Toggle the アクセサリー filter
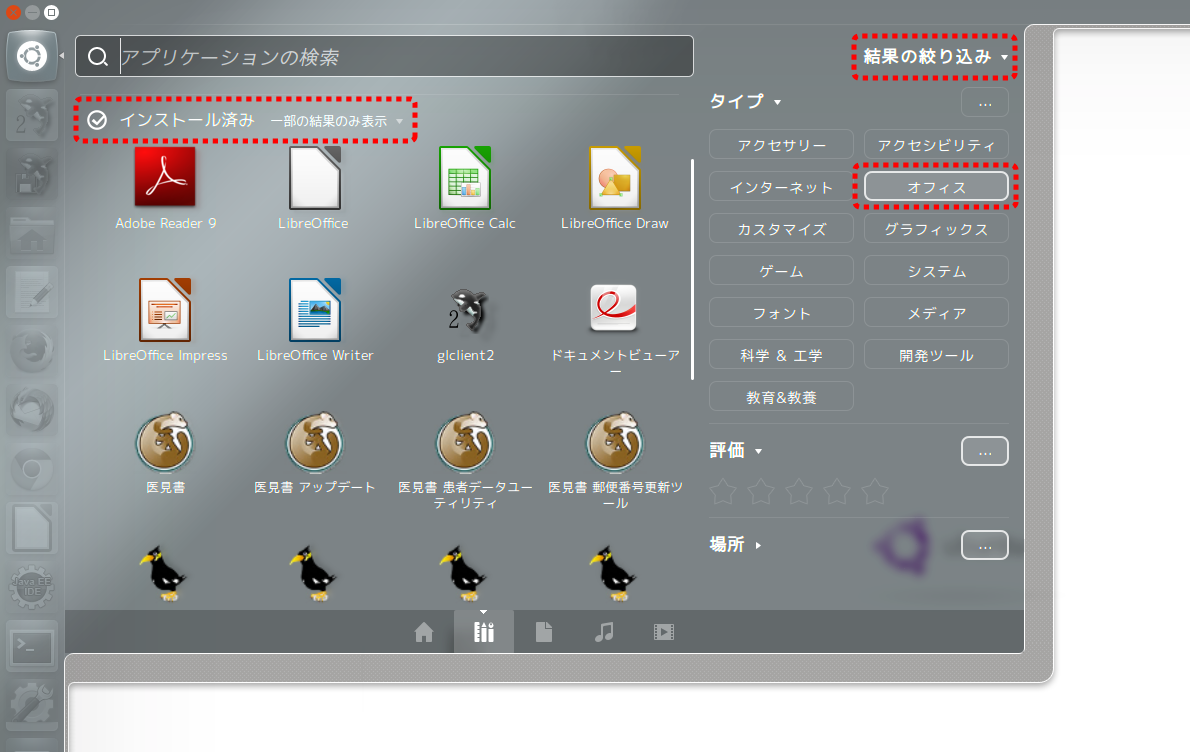 pos(781,145)
